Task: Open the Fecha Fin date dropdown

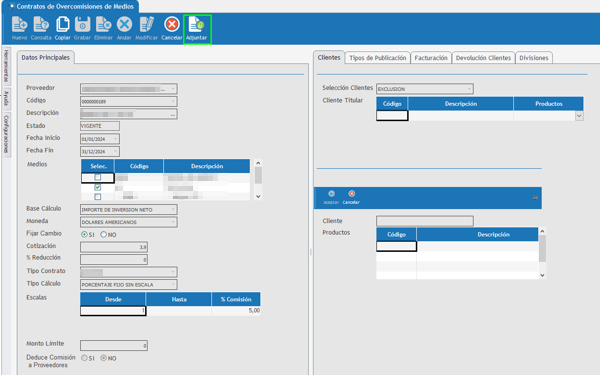Action: 115,151
